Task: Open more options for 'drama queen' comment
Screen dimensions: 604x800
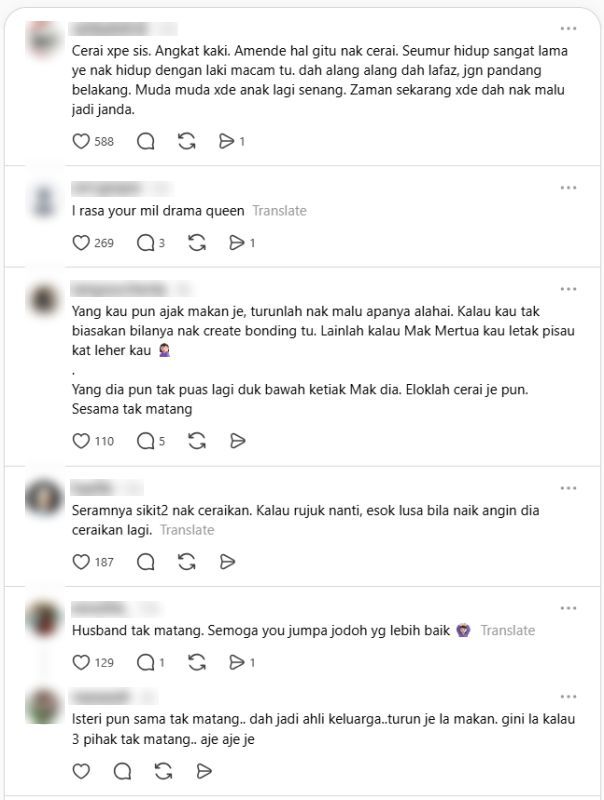Action: point(568,188)
